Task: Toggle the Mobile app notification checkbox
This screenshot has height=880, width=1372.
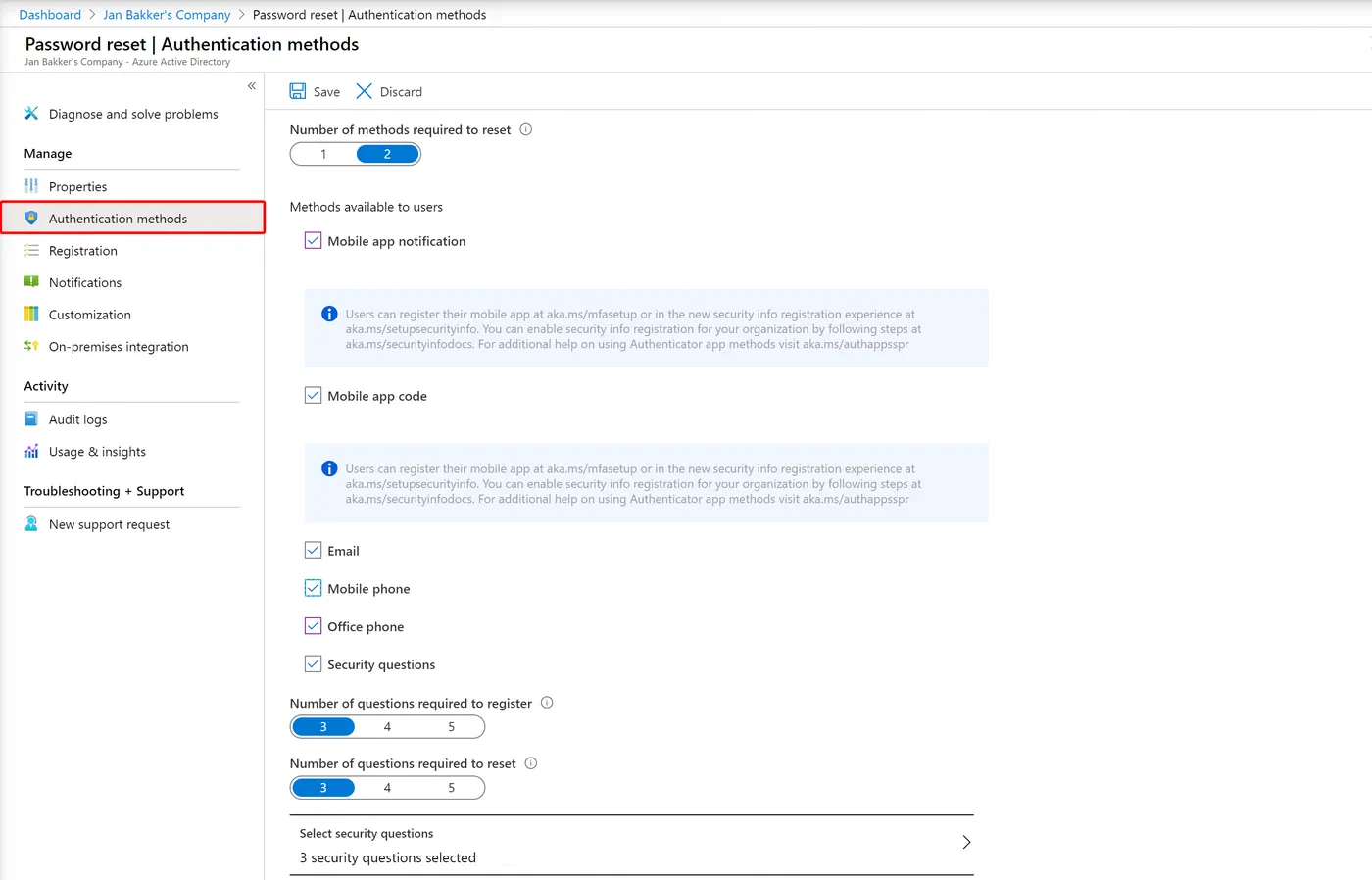Action: coord(313,240)
